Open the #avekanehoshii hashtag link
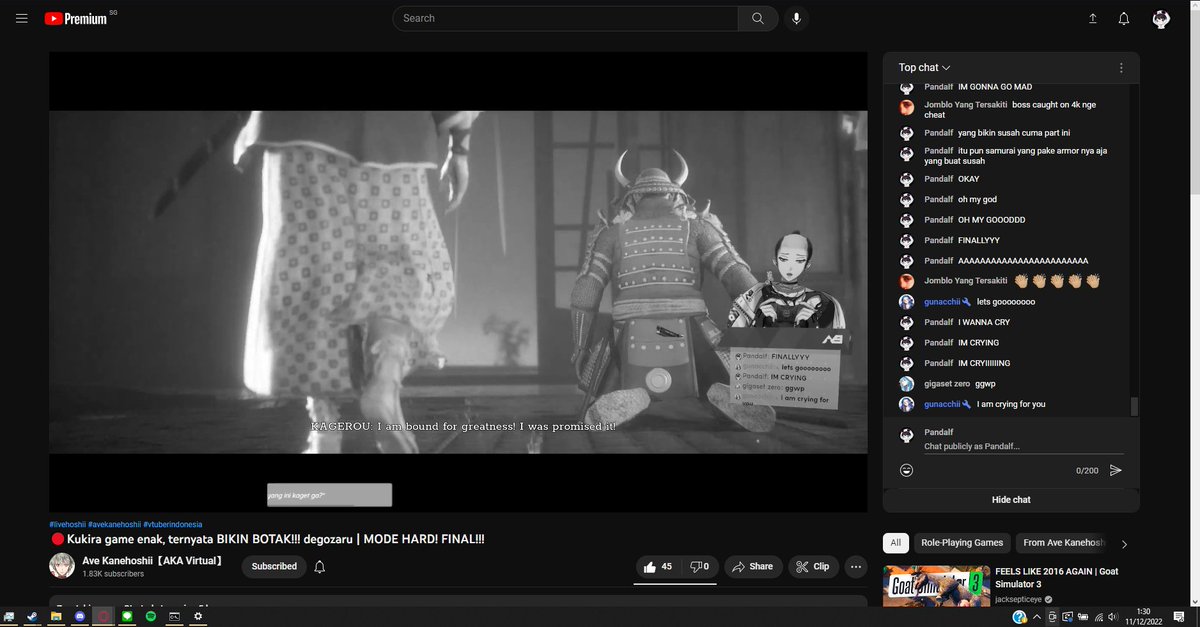 point(115,524)
